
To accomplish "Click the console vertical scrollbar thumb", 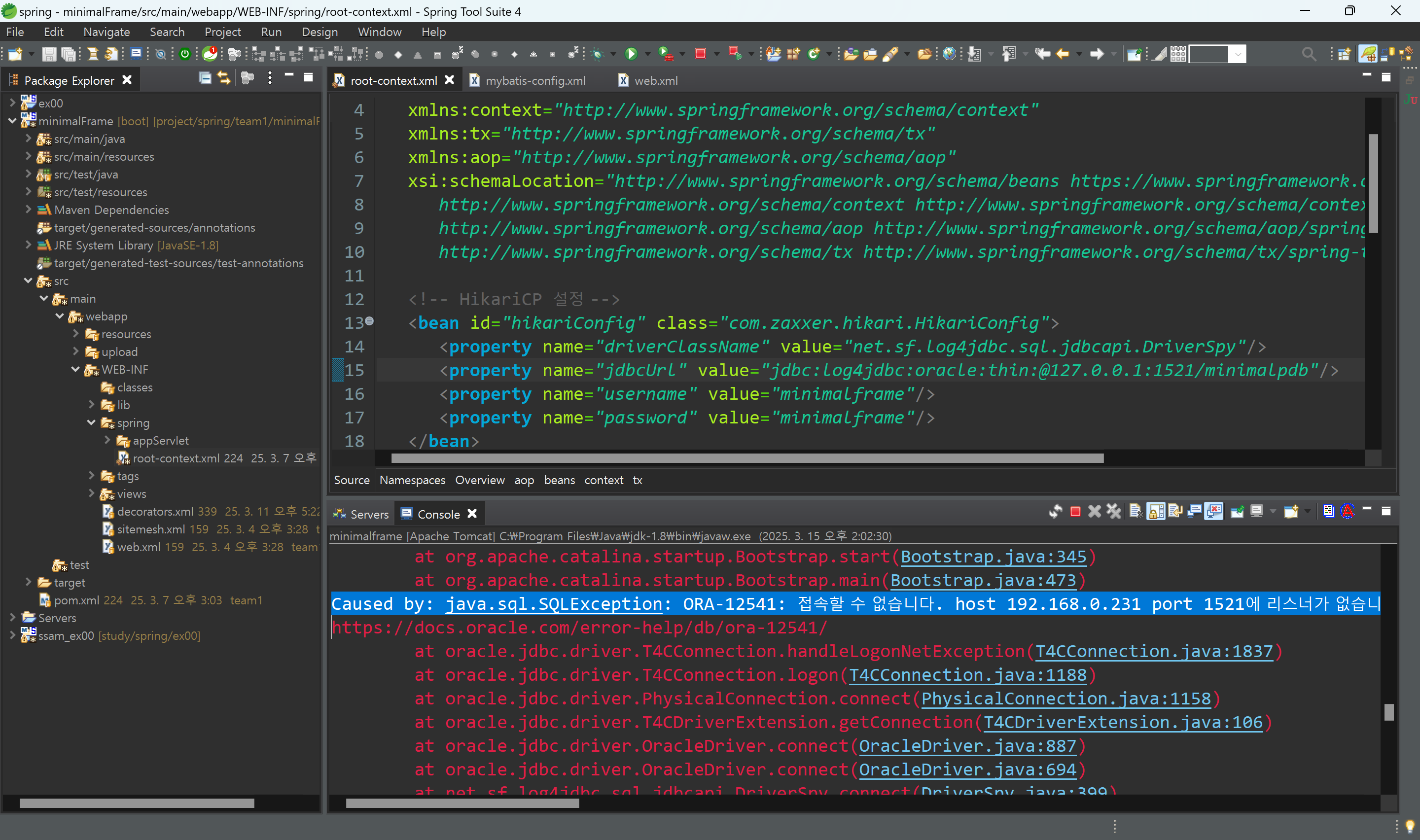I will (x=1389, y=711).
